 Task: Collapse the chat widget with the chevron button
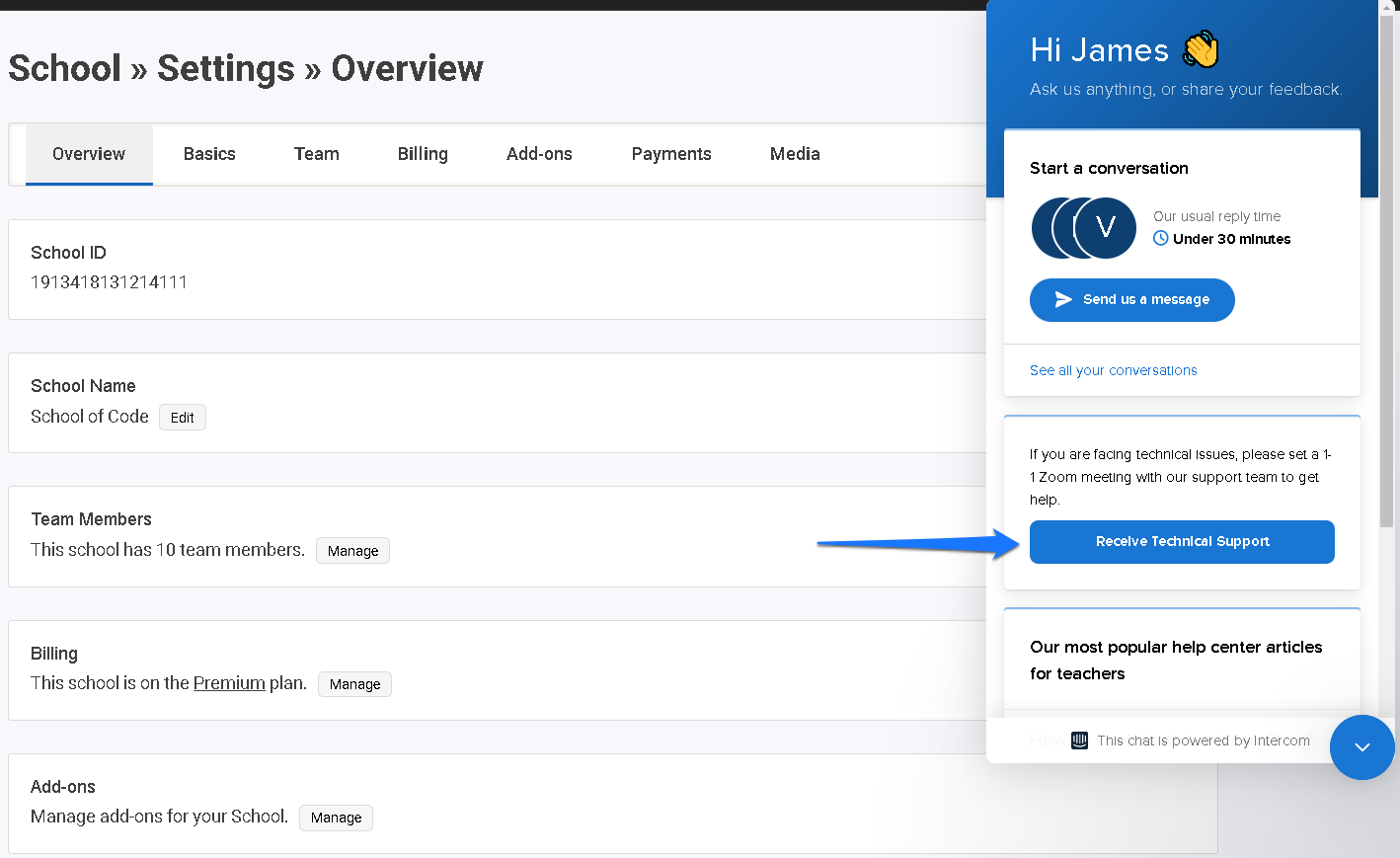(x=1361, y=747)
